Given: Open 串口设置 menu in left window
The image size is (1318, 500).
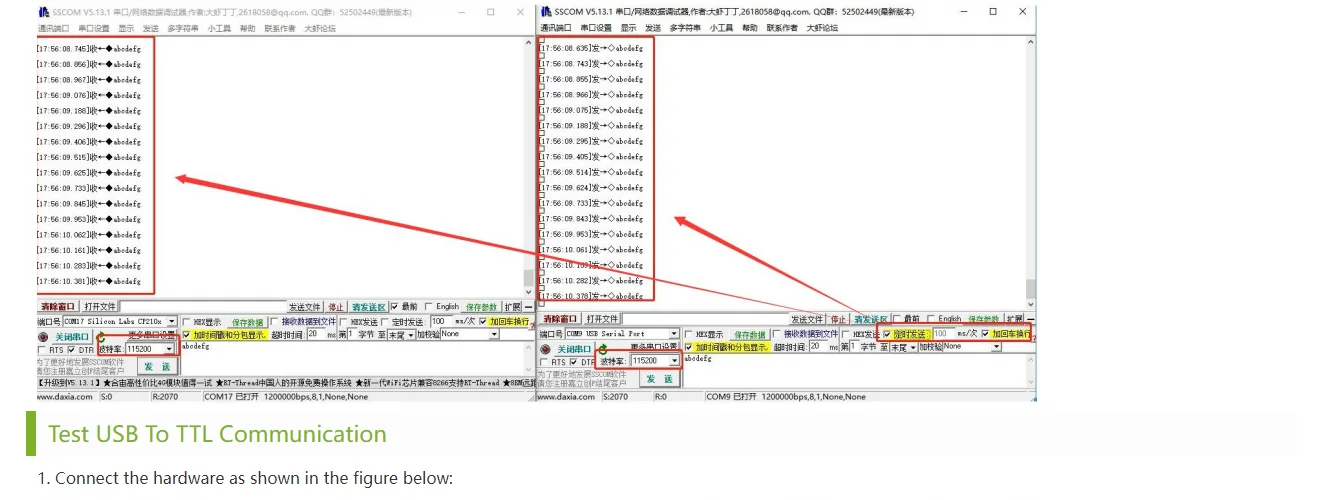Looking at the screenshot, I should click(x=94, y=28).
